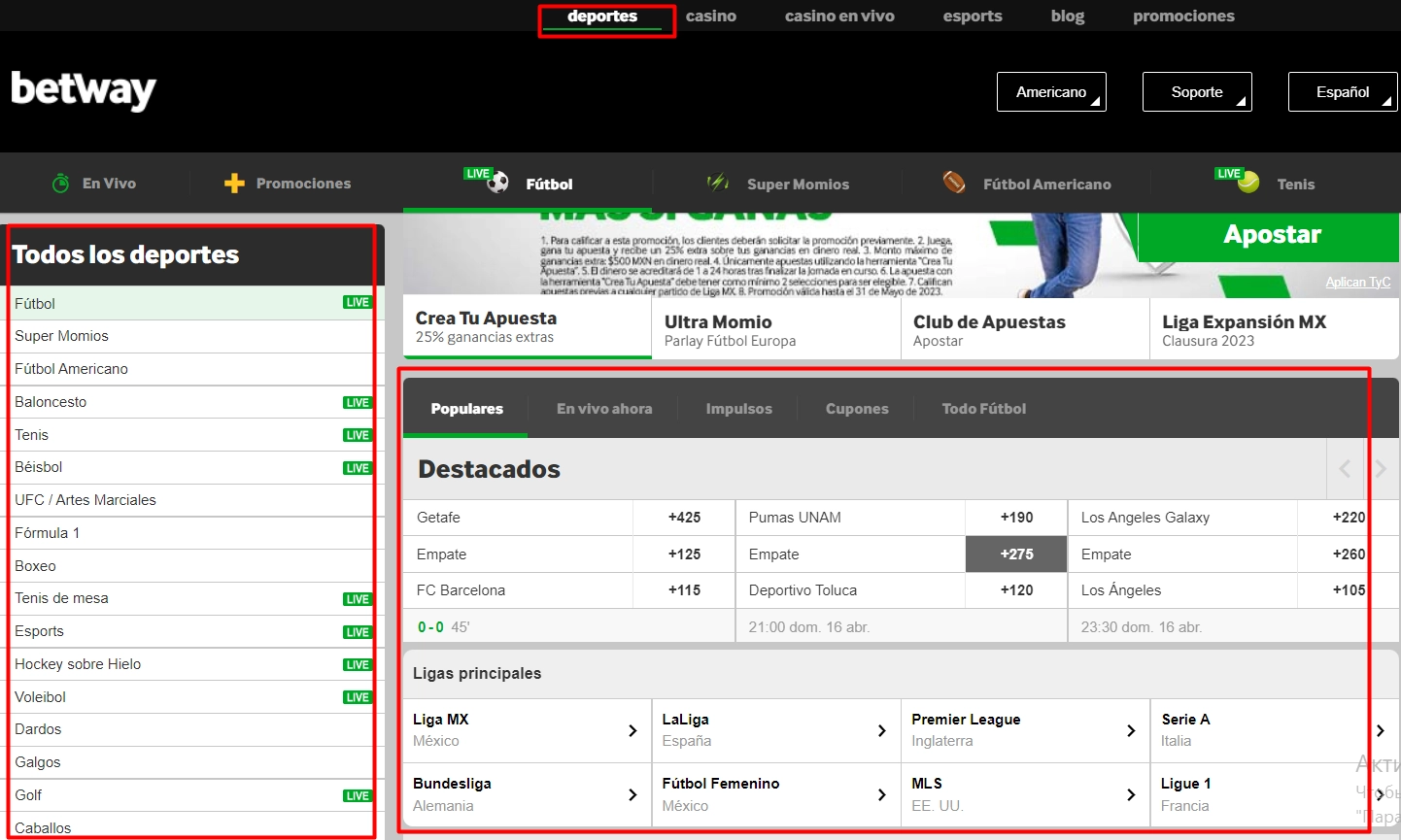Click the tennis ball Tenis icon
Viewport: 1401px width, 840px height.
click(x=1248, y=183)
